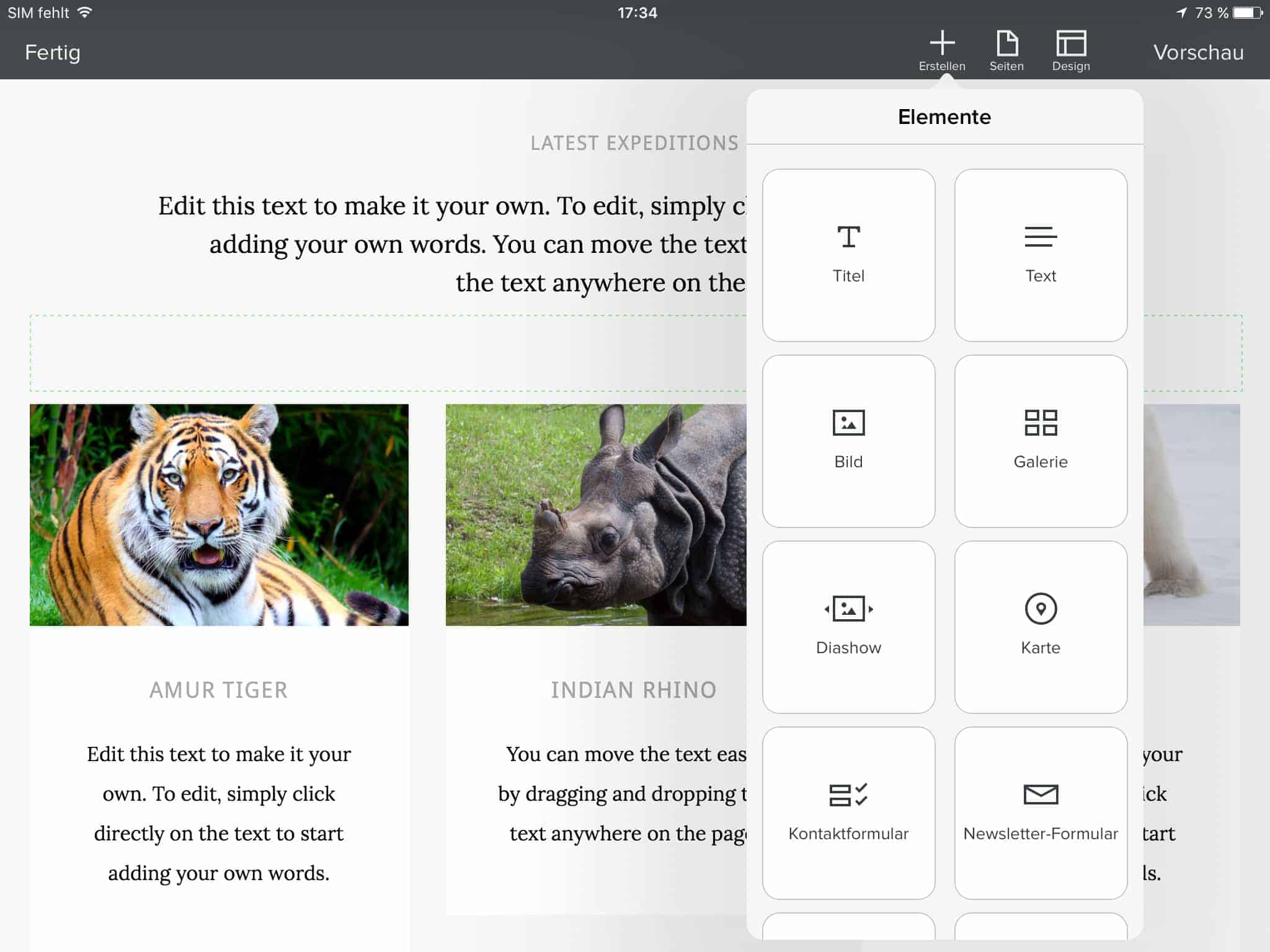Add a Diashow slideshow element
This screenshot has width=1270, height=952.
[848, 627]
